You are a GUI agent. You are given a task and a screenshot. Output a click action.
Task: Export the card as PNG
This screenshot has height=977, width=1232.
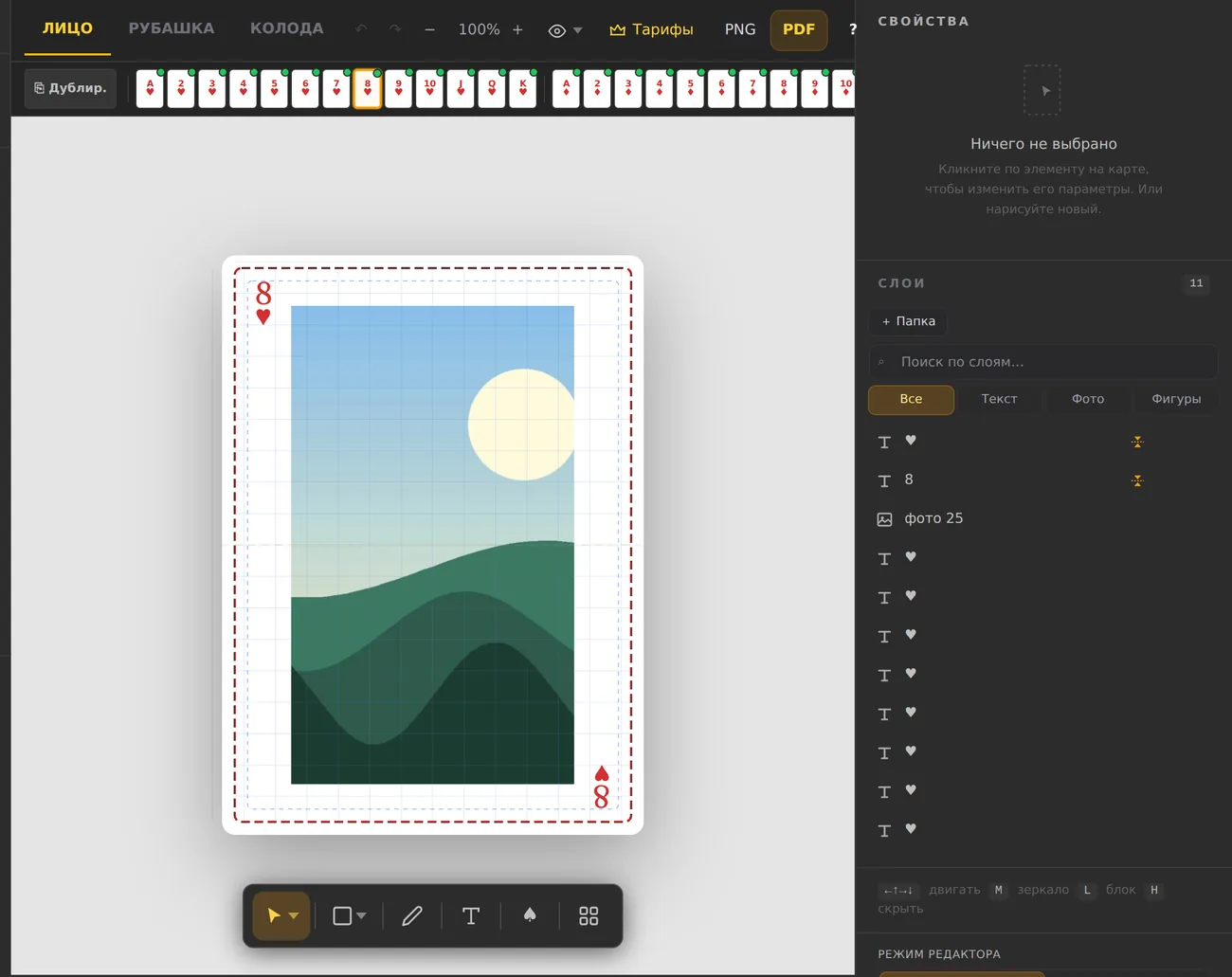(x=740, y=29)
